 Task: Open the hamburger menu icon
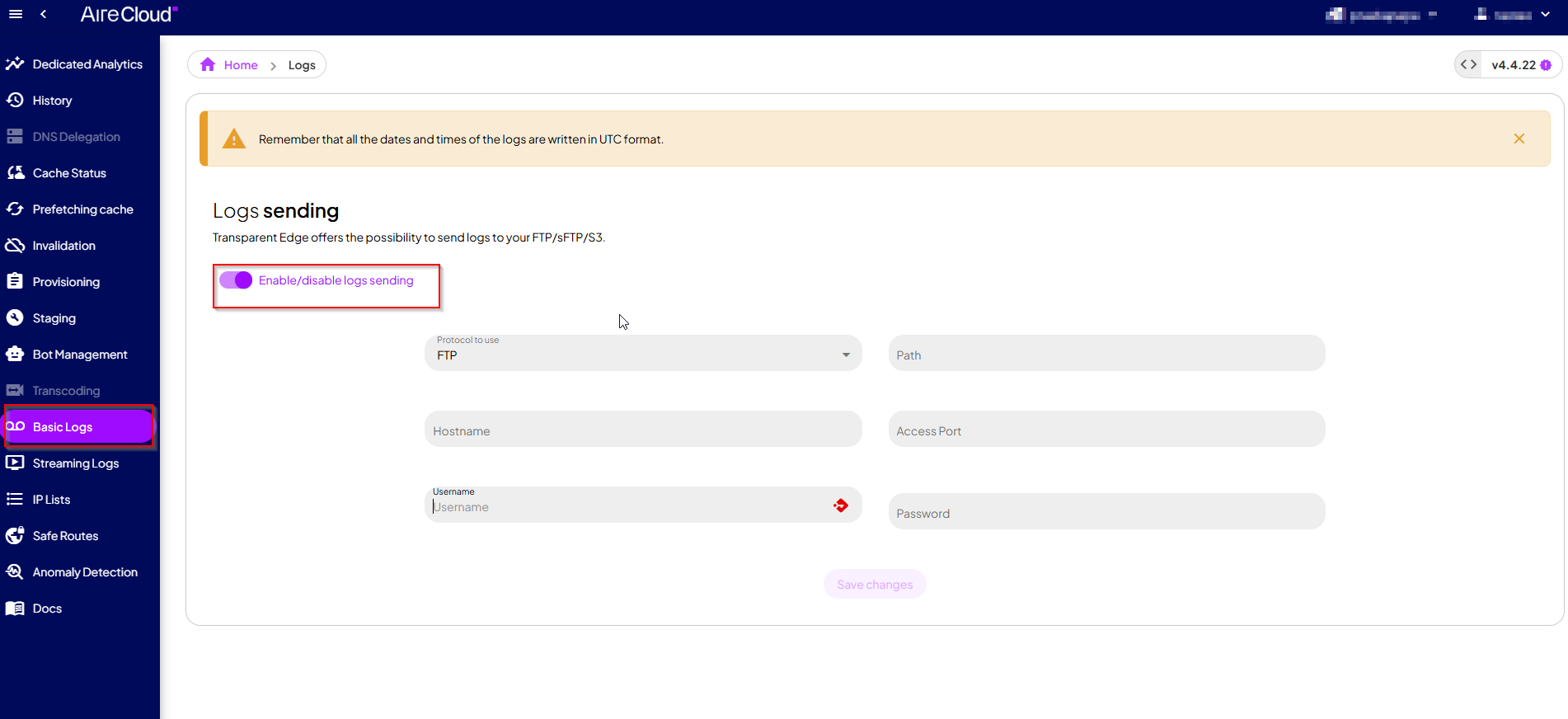point(16,14)
